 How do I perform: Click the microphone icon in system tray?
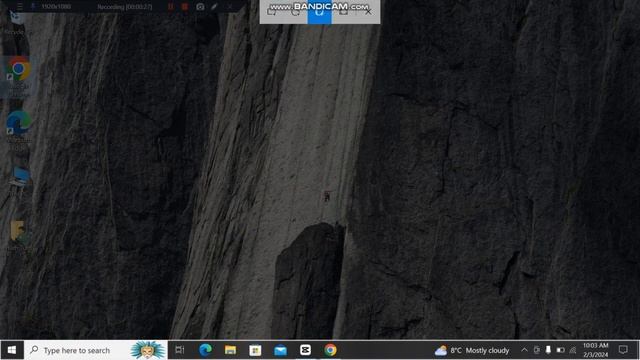coord(548,350)
